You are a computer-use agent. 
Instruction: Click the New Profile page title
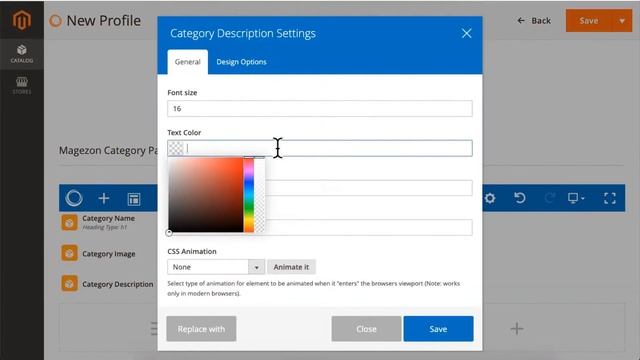[103, 20]
